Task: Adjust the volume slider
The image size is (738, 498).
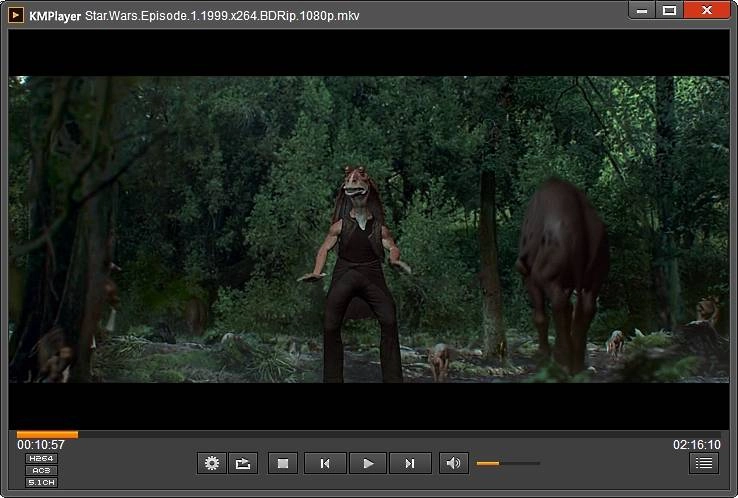Action: tap(508, 463)
